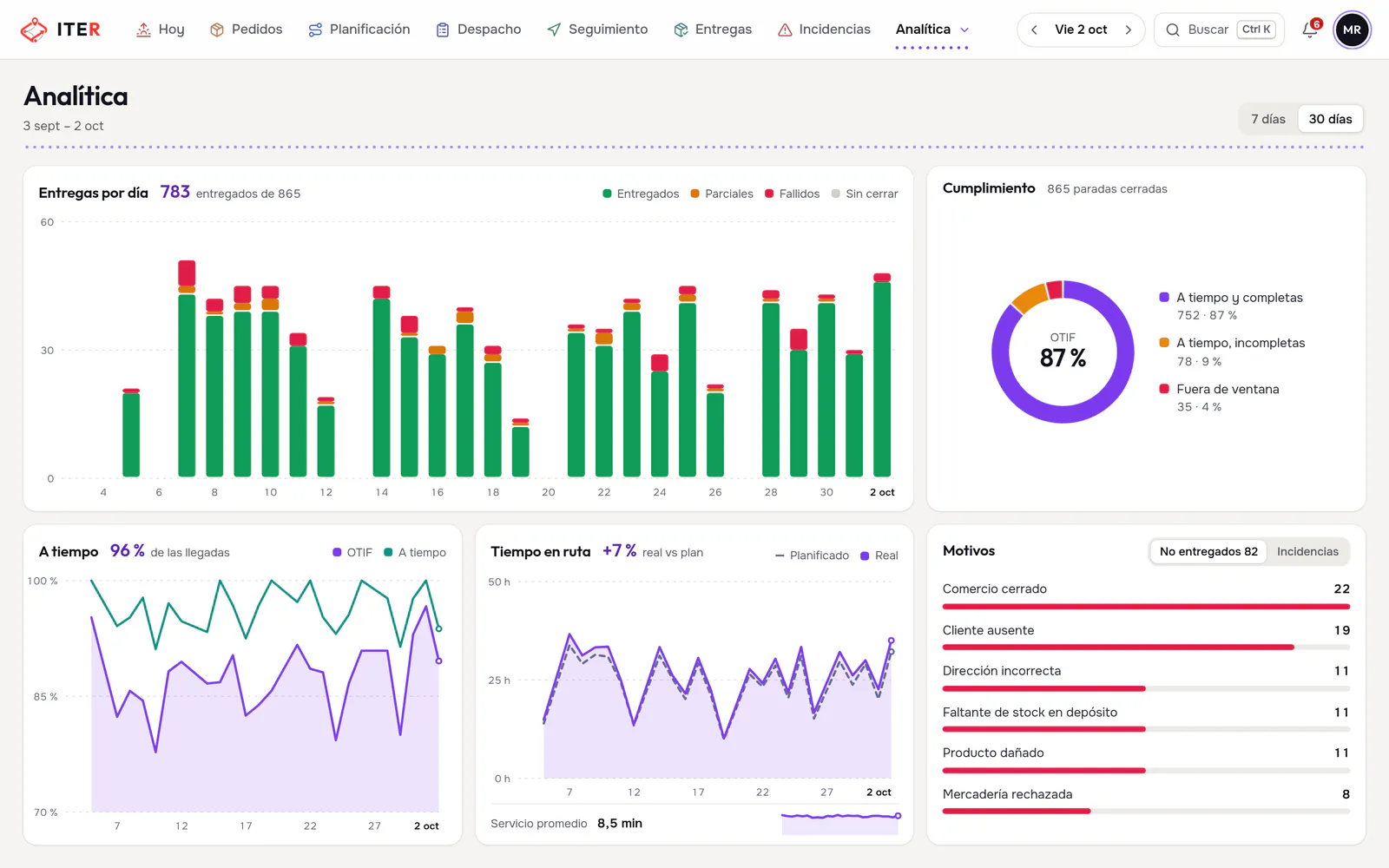Viewport: 1389px width, 868px height.
Task: Click the Servicio promedio sparkline
Action: [839, 823]
